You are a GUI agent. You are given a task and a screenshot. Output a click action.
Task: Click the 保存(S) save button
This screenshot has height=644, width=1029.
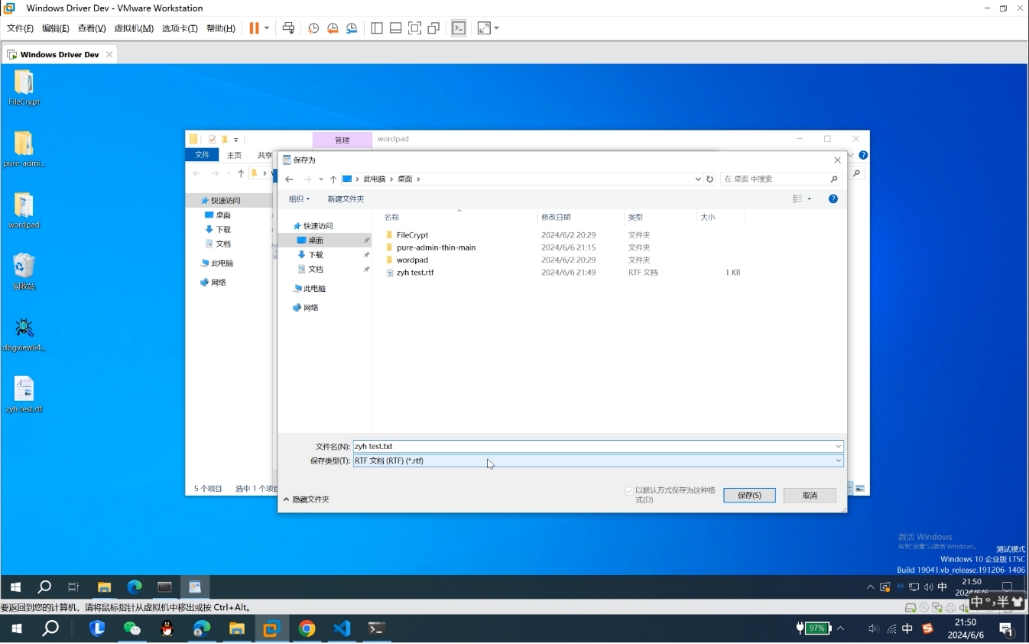coord(749,495)
